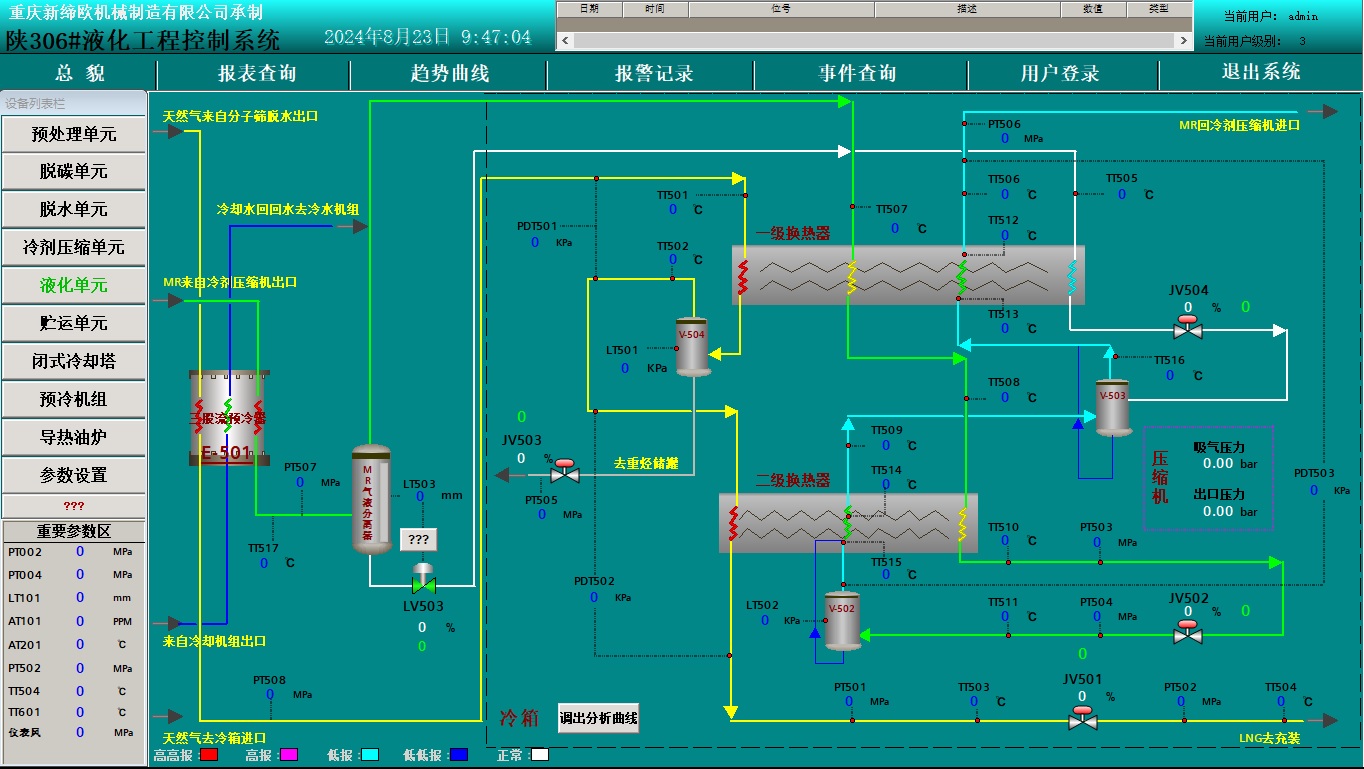Click the JV504 valve icon
This screenshot has width=1364, height=769.
(x=1188, y=329)
